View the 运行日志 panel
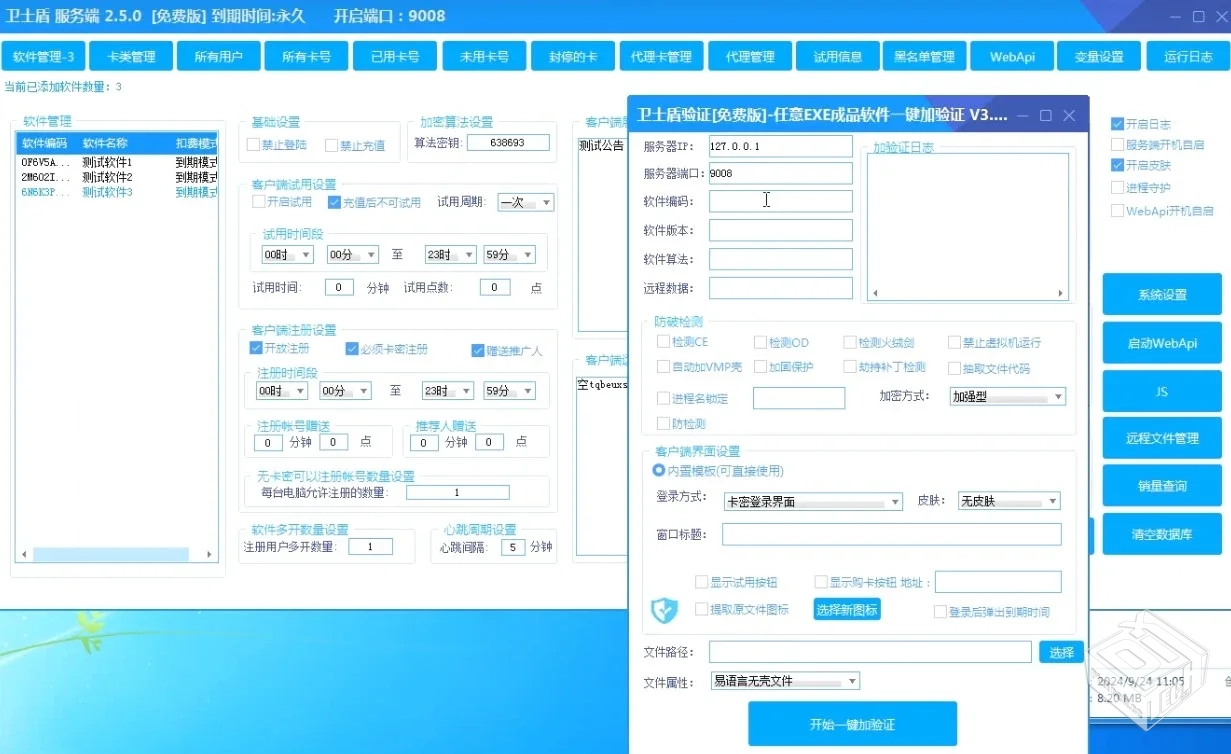 click(1187, 56)
